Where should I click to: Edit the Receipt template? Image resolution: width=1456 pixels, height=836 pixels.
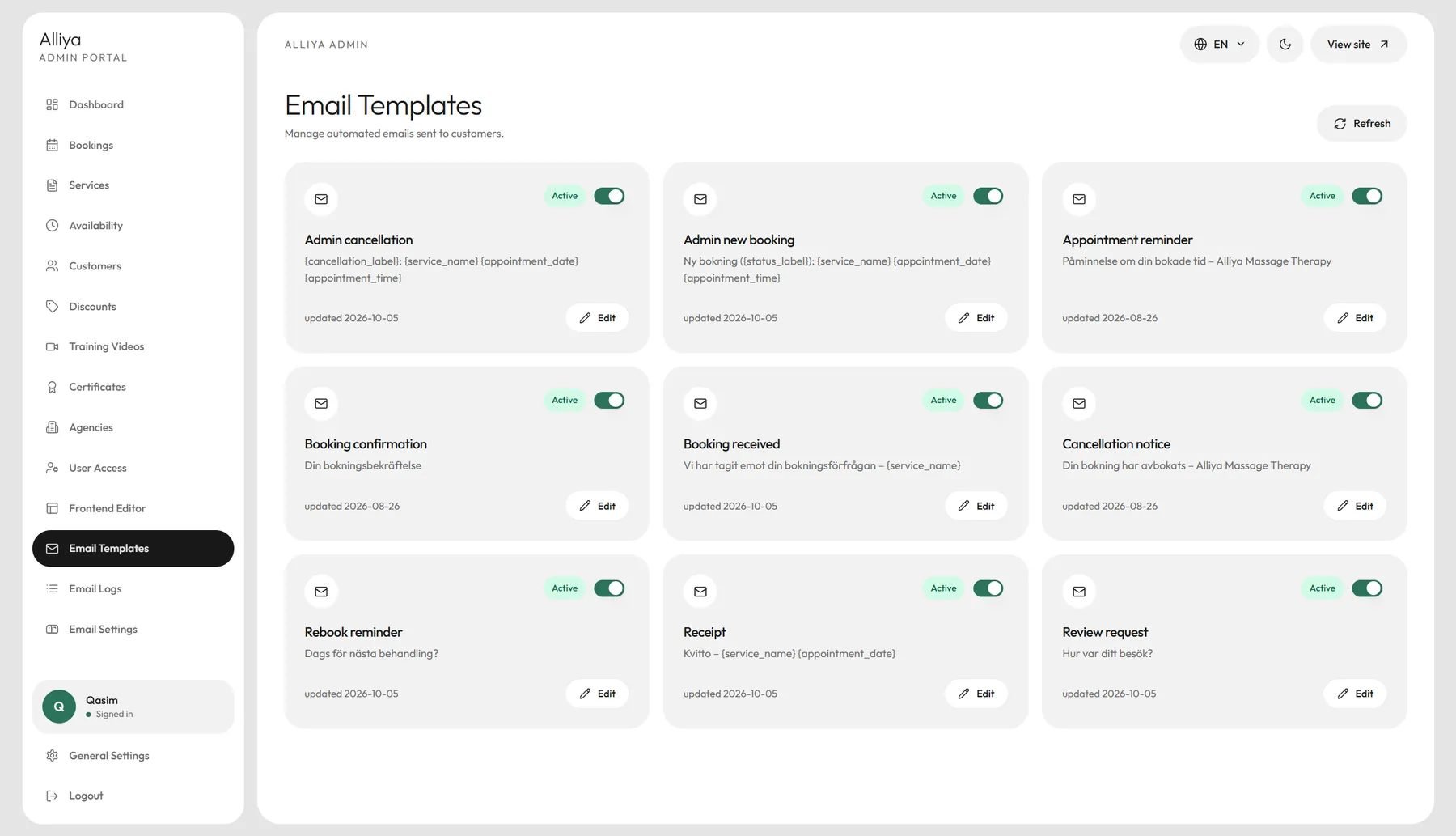976,694
